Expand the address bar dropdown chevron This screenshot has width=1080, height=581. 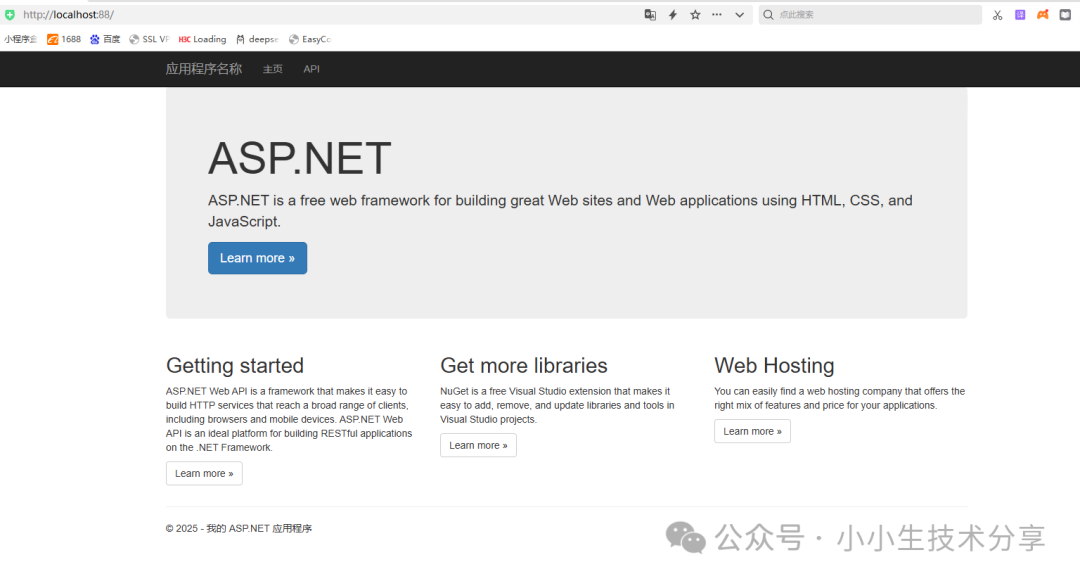[740, 15]
